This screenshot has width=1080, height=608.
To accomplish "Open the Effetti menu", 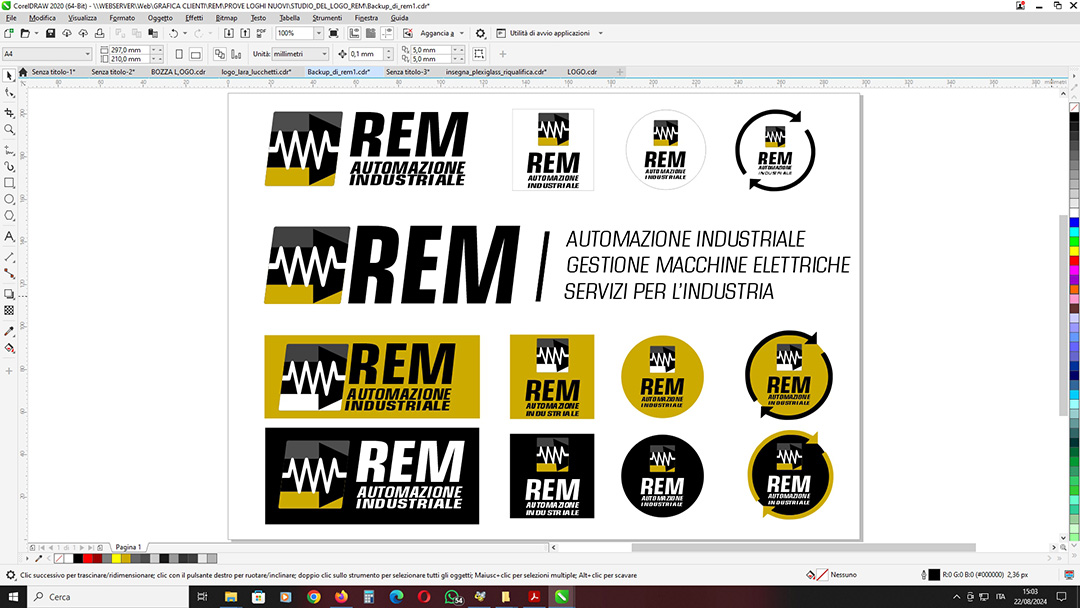I will point(193,18).
